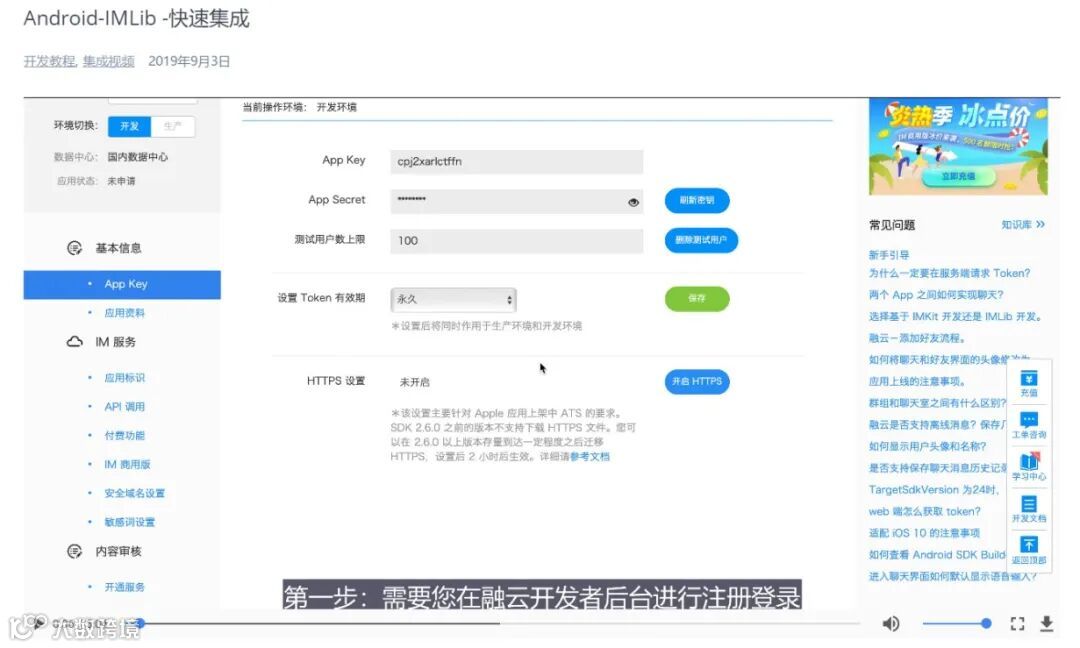Open the 参考文档 link in HTTPS note
Screen dimensions: 1080x648
click(590, 457)
